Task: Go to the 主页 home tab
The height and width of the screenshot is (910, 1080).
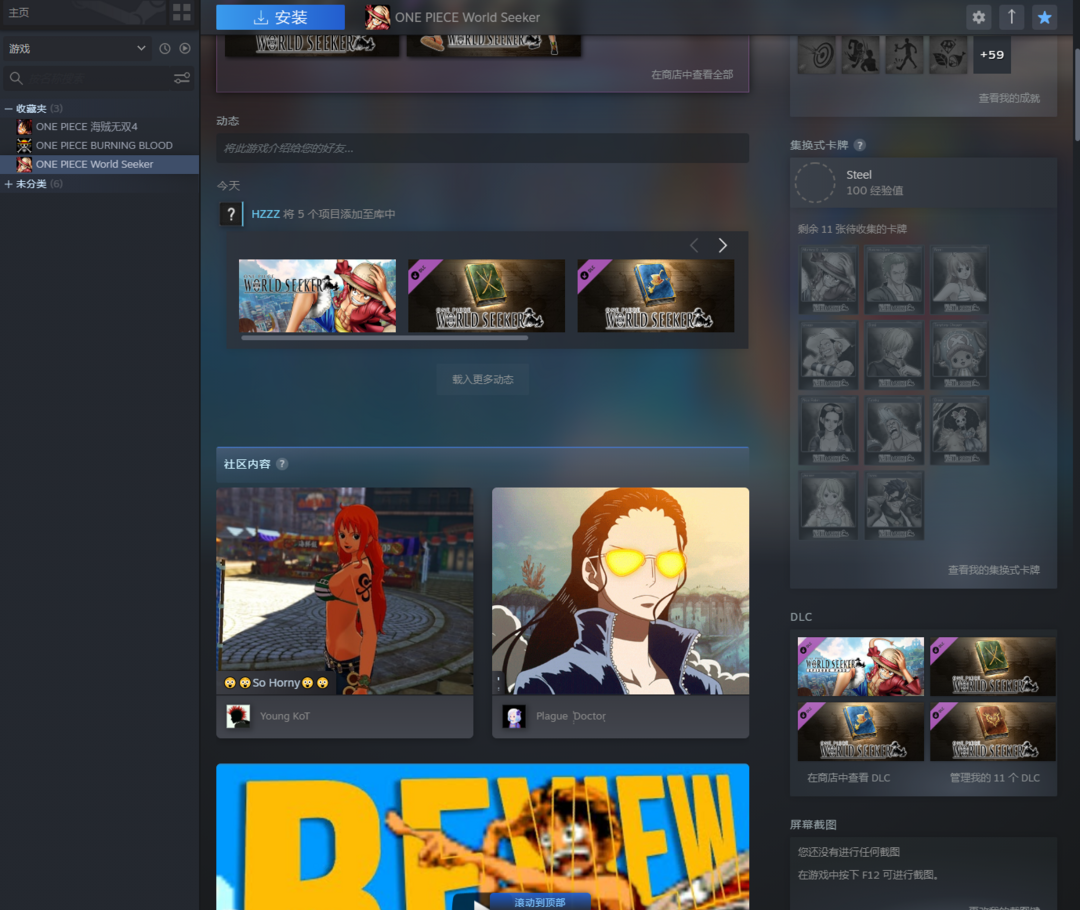Action: [x=19, y=12]
